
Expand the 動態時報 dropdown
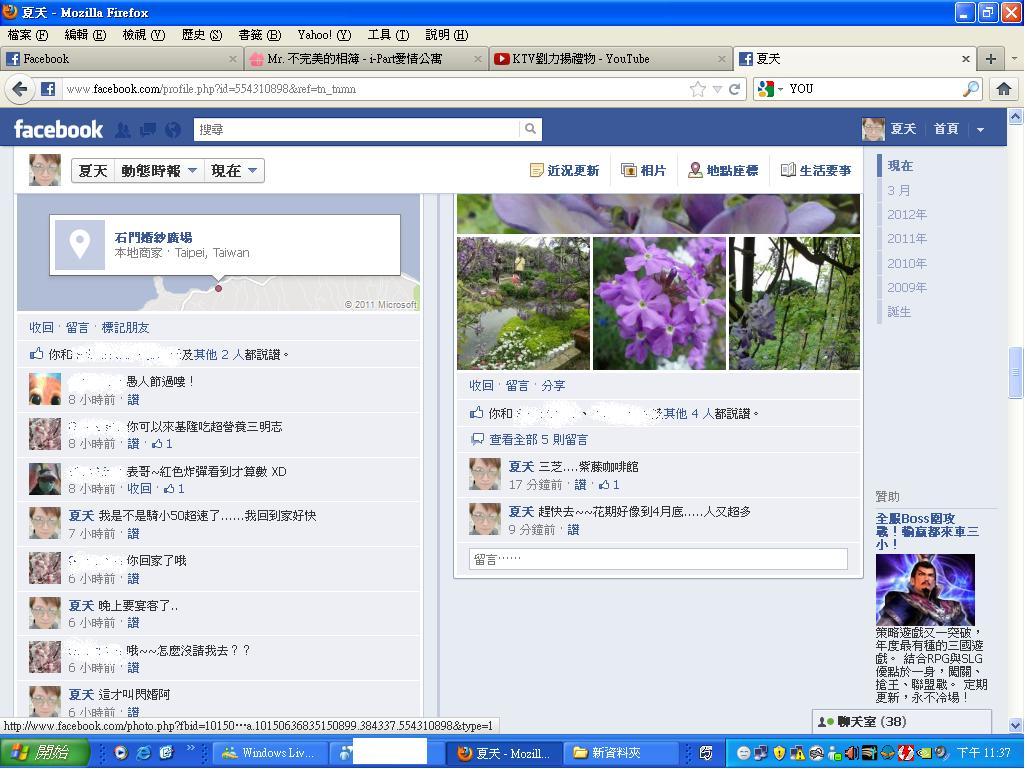click(159, 171)
